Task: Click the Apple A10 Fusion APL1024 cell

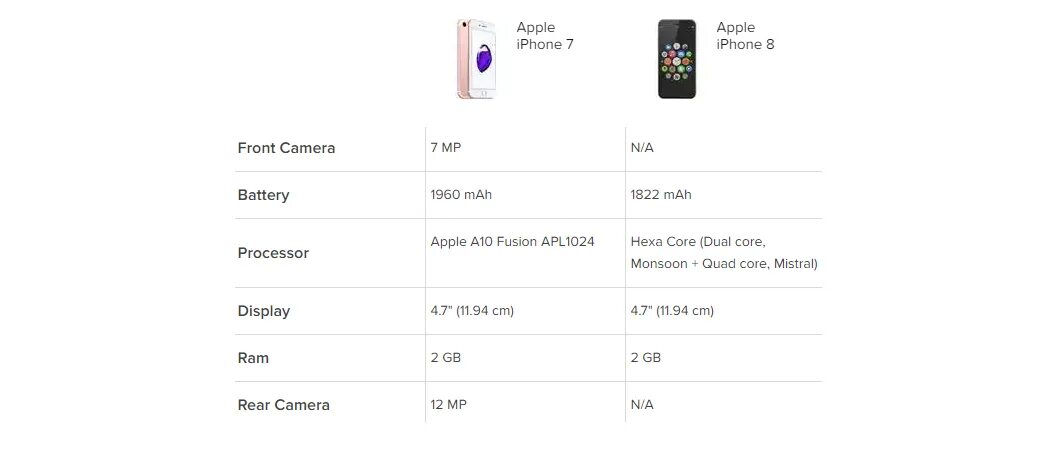Action: [512, 242]
